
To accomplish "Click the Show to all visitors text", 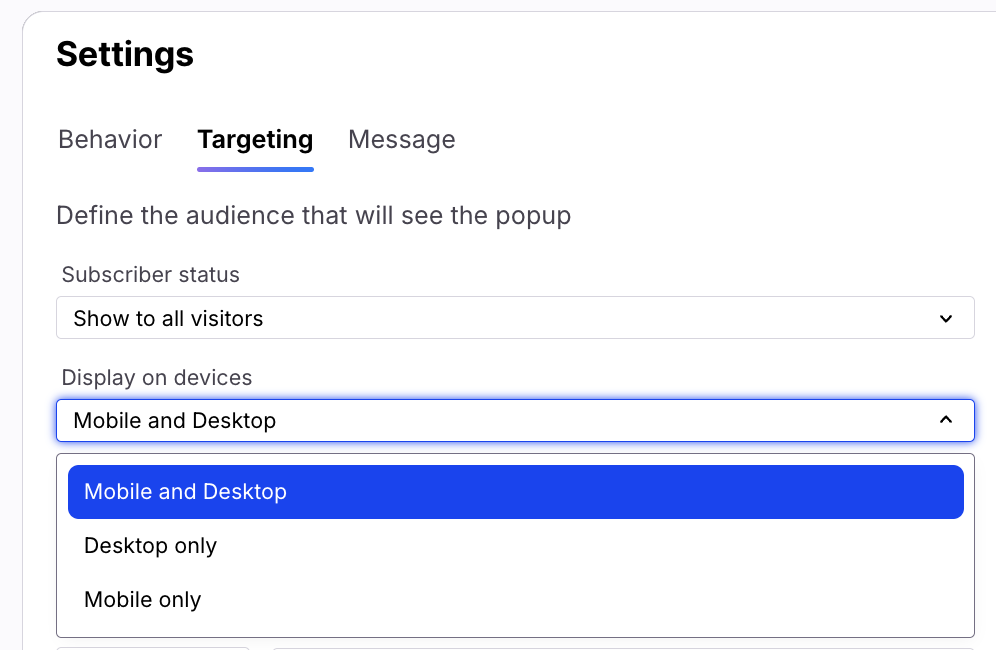I will pos(168,319).
